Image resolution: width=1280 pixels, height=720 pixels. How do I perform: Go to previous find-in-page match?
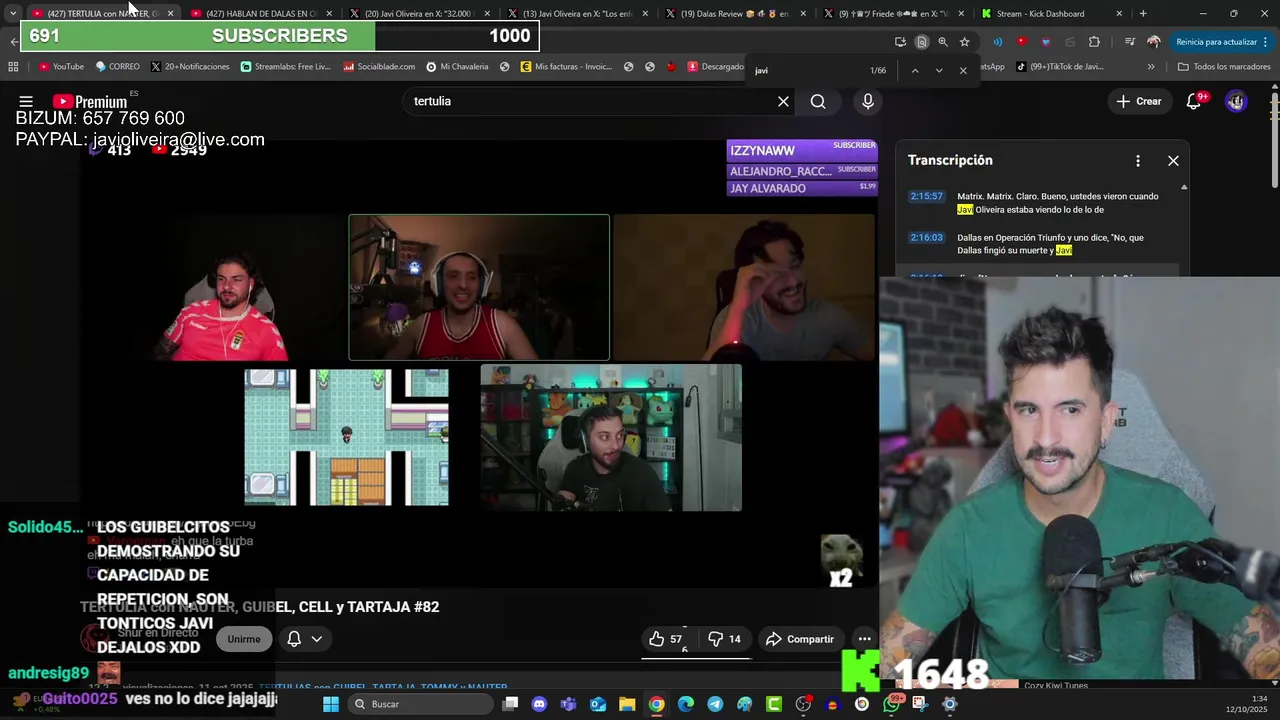click(x=914, y=70)
